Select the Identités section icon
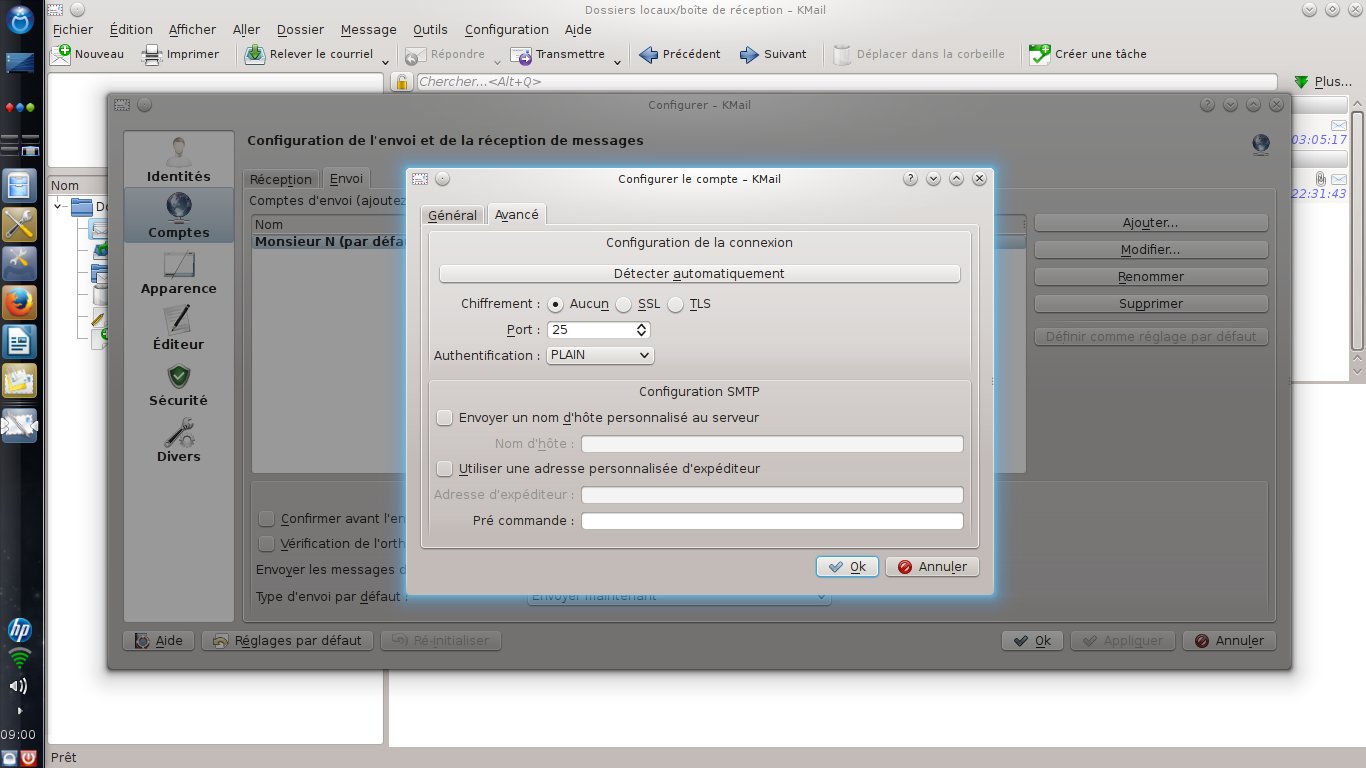The width and height of the screenshot is (1366, 768). 179,151
